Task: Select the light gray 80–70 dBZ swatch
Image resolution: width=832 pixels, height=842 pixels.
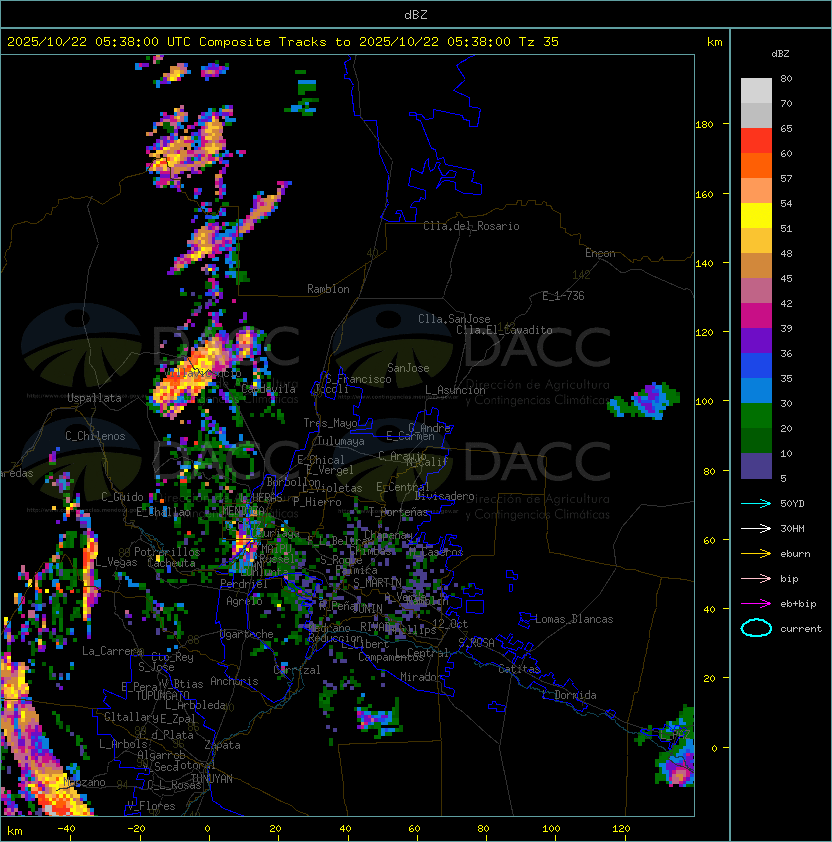Action: pyautogui.click(x=756, y=91)
